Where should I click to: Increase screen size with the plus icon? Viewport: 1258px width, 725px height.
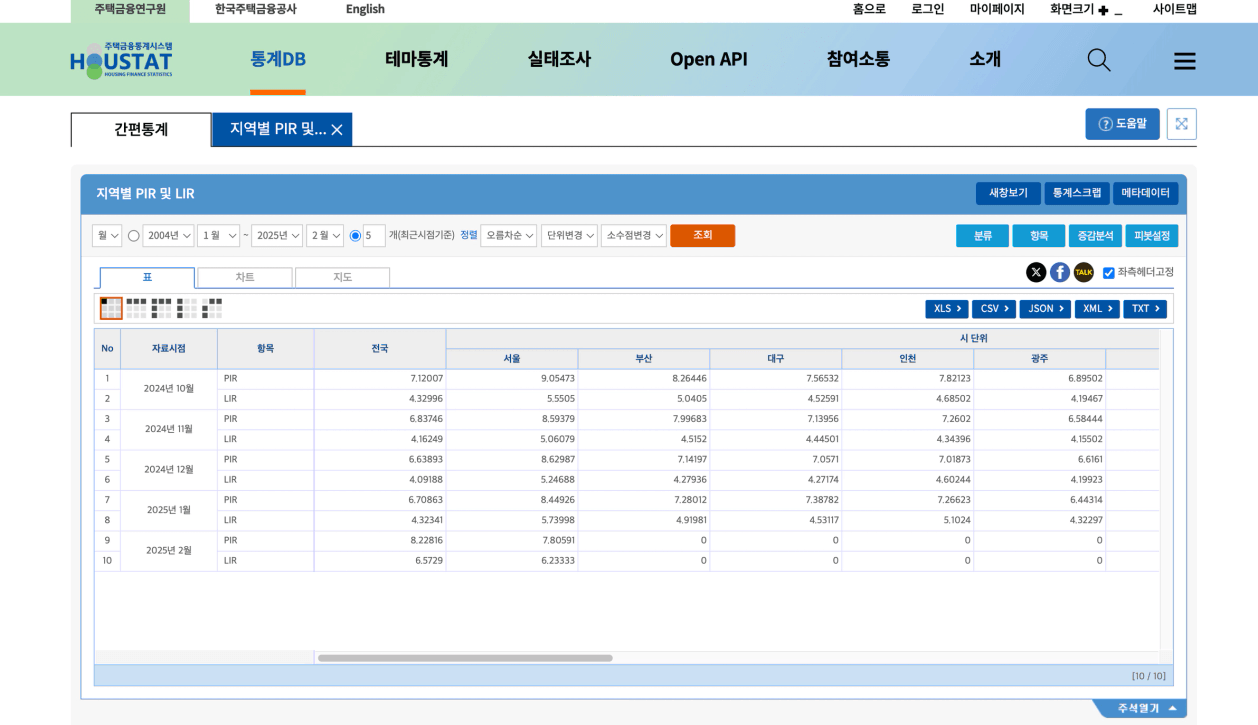point(1103,10)
